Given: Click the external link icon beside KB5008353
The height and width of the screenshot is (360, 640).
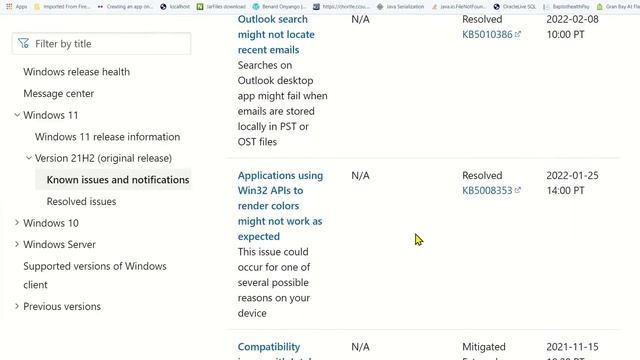Looking at the screenshot, I should [x=518, y=190].
